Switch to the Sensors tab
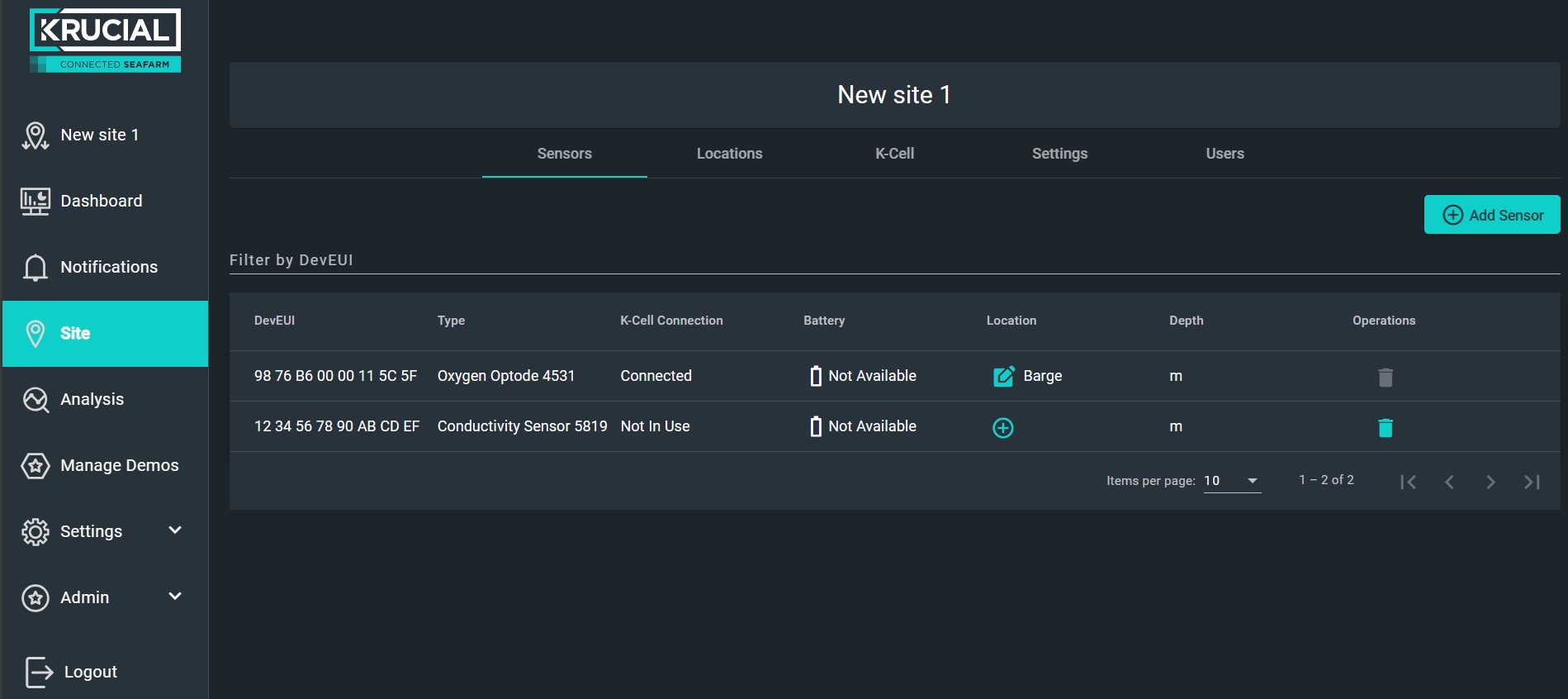This screenshot has width=1568, height=699. point(565,154)
